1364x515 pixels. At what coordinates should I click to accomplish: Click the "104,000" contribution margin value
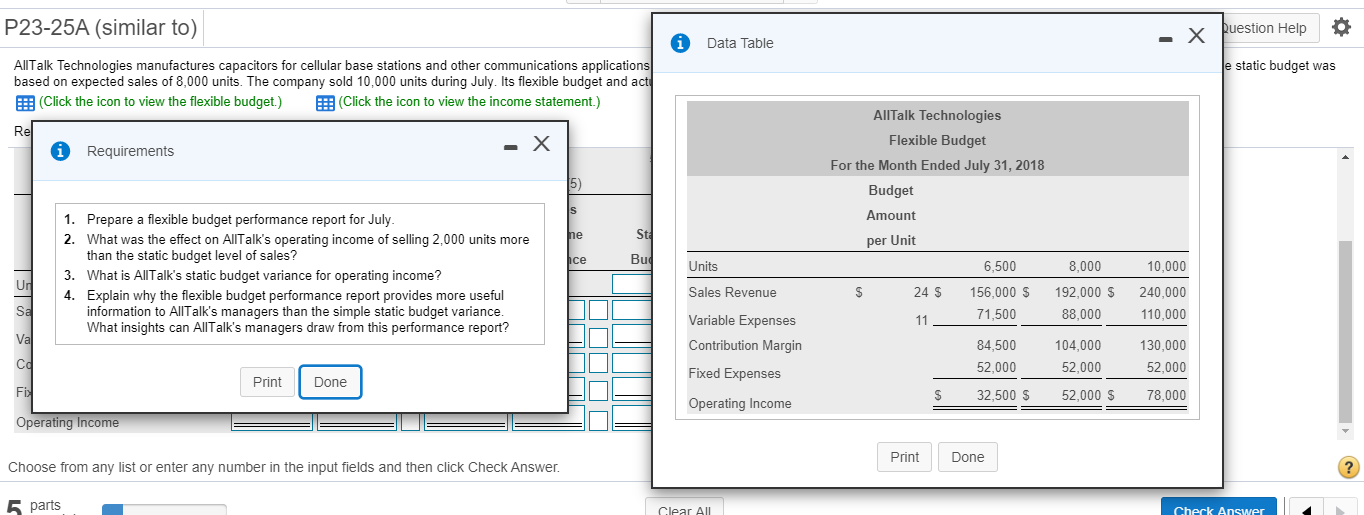(1078, 346)
